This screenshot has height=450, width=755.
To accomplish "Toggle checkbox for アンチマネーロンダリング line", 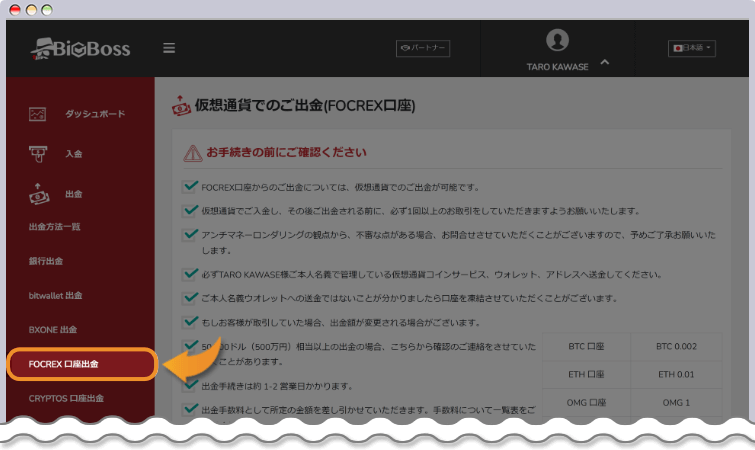I will click(190, 234).
